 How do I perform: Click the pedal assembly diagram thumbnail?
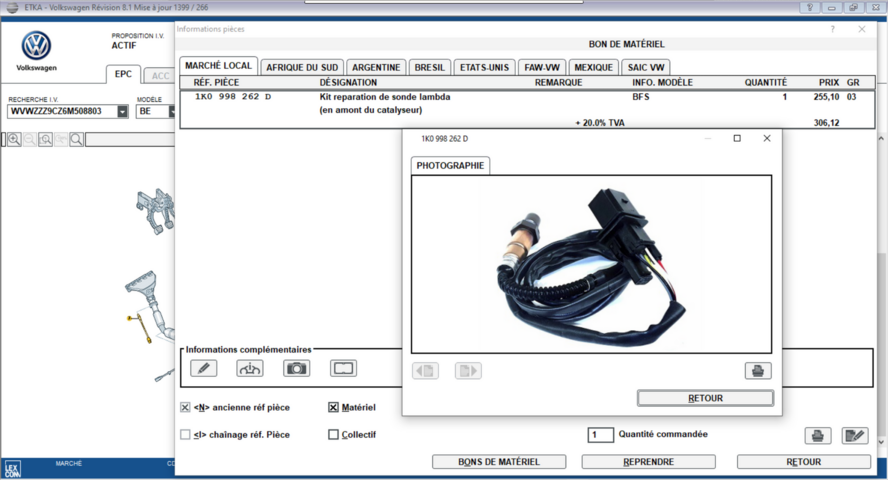pyautogui.click(x=155, y=211)
